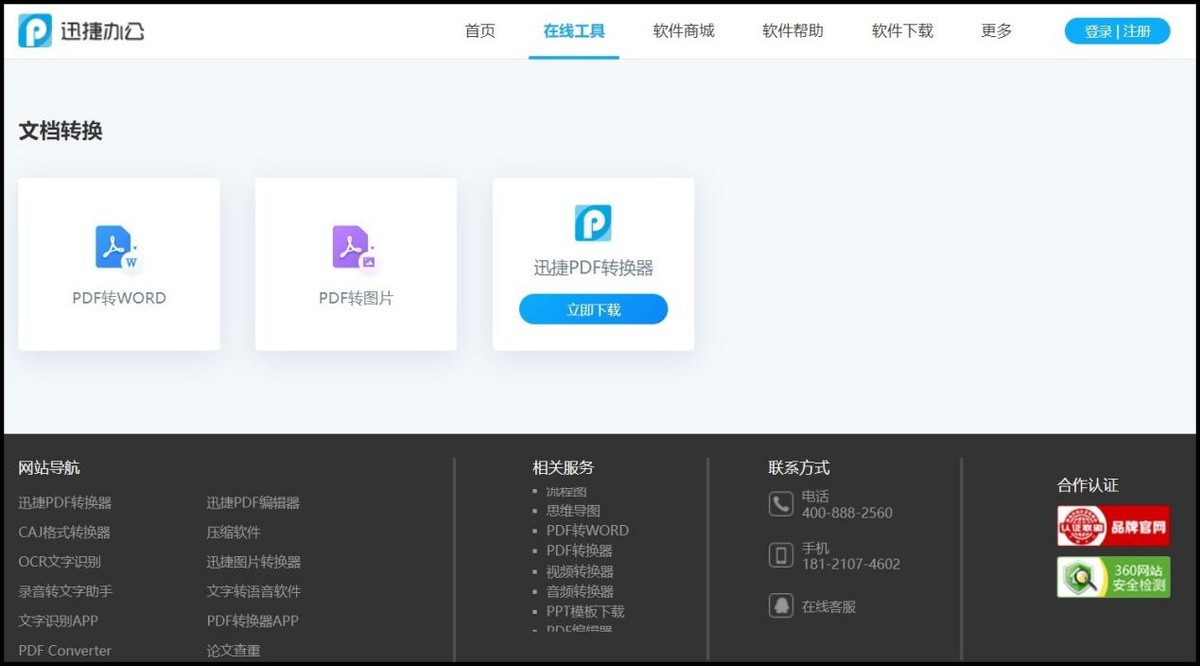Click the 合作认证 heading

click(x=1088, y=485)
